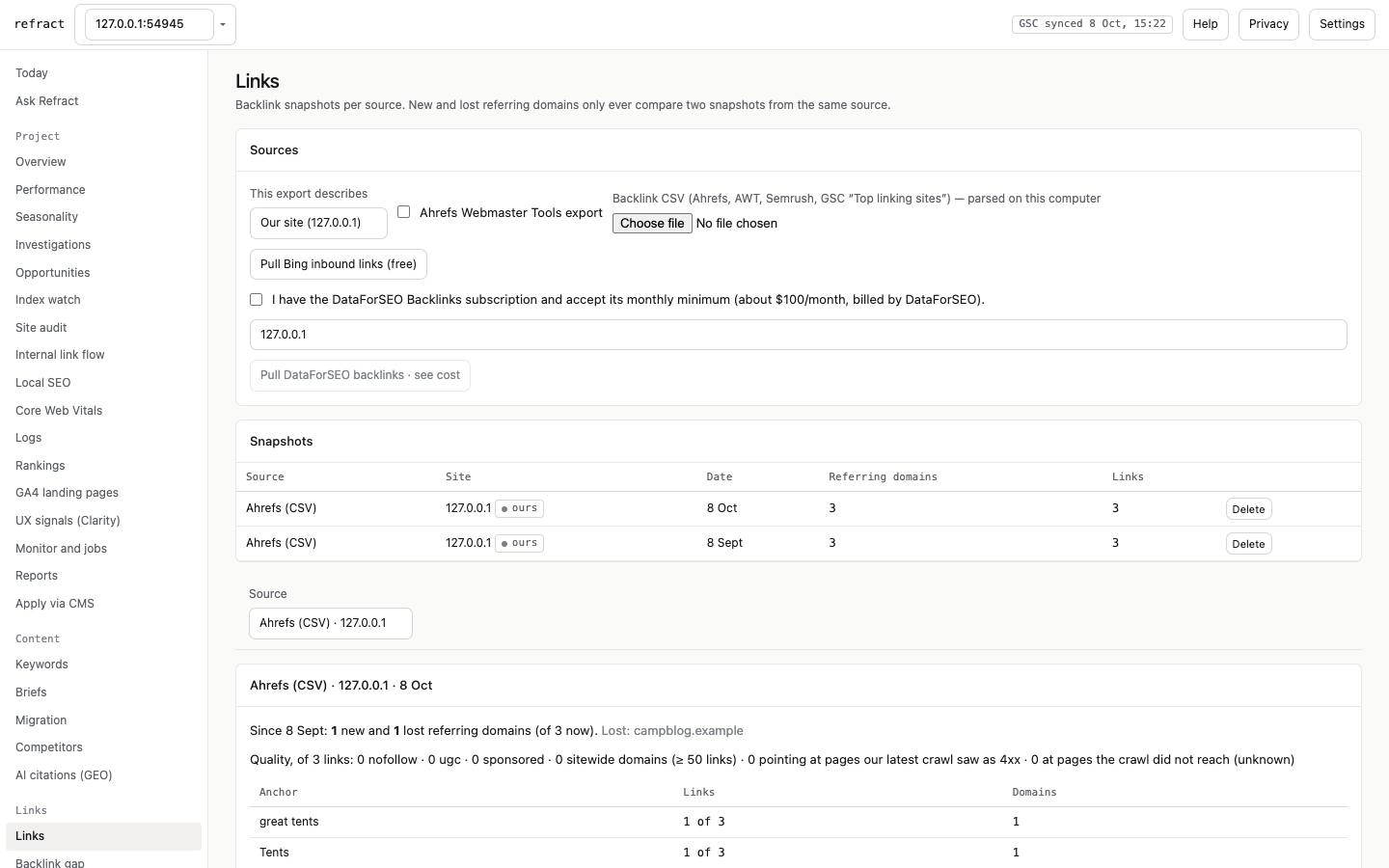Tick the DataForSEO Backlinks subscription checkbox
The width and height of the screenshot is (1389, 868).
point(256,300)
